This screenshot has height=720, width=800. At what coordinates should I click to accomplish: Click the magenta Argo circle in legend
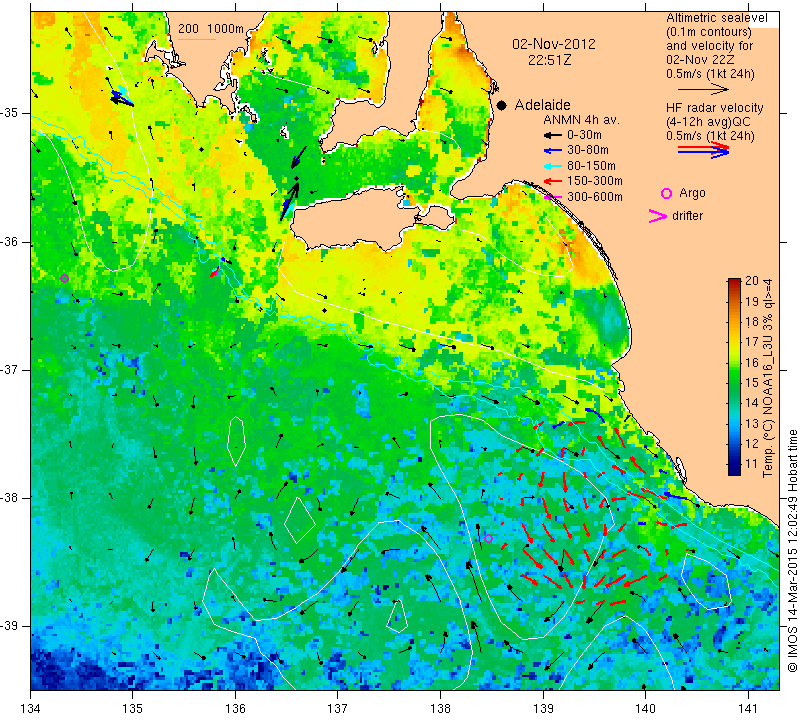coord(666,193)
